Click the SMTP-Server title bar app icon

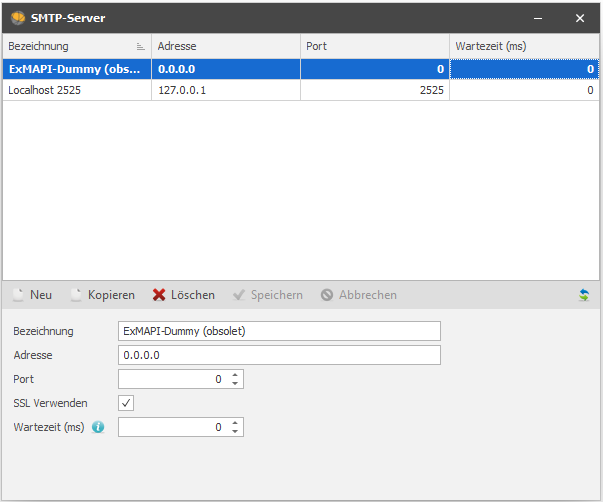click(x=17, y=18)
